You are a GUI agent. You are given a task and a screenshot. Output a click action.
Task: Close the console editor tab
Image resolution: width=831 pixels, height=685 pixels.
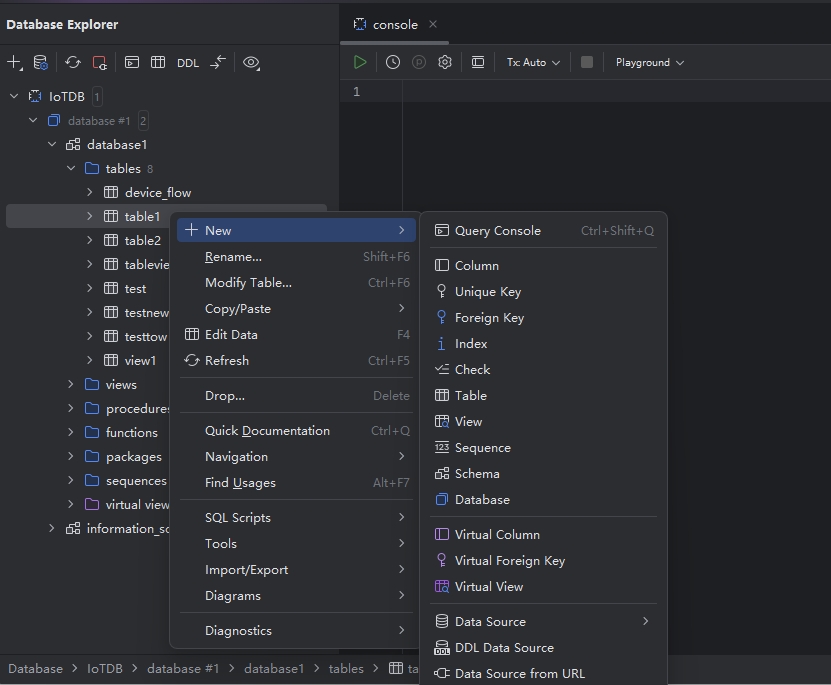(433, 24)
